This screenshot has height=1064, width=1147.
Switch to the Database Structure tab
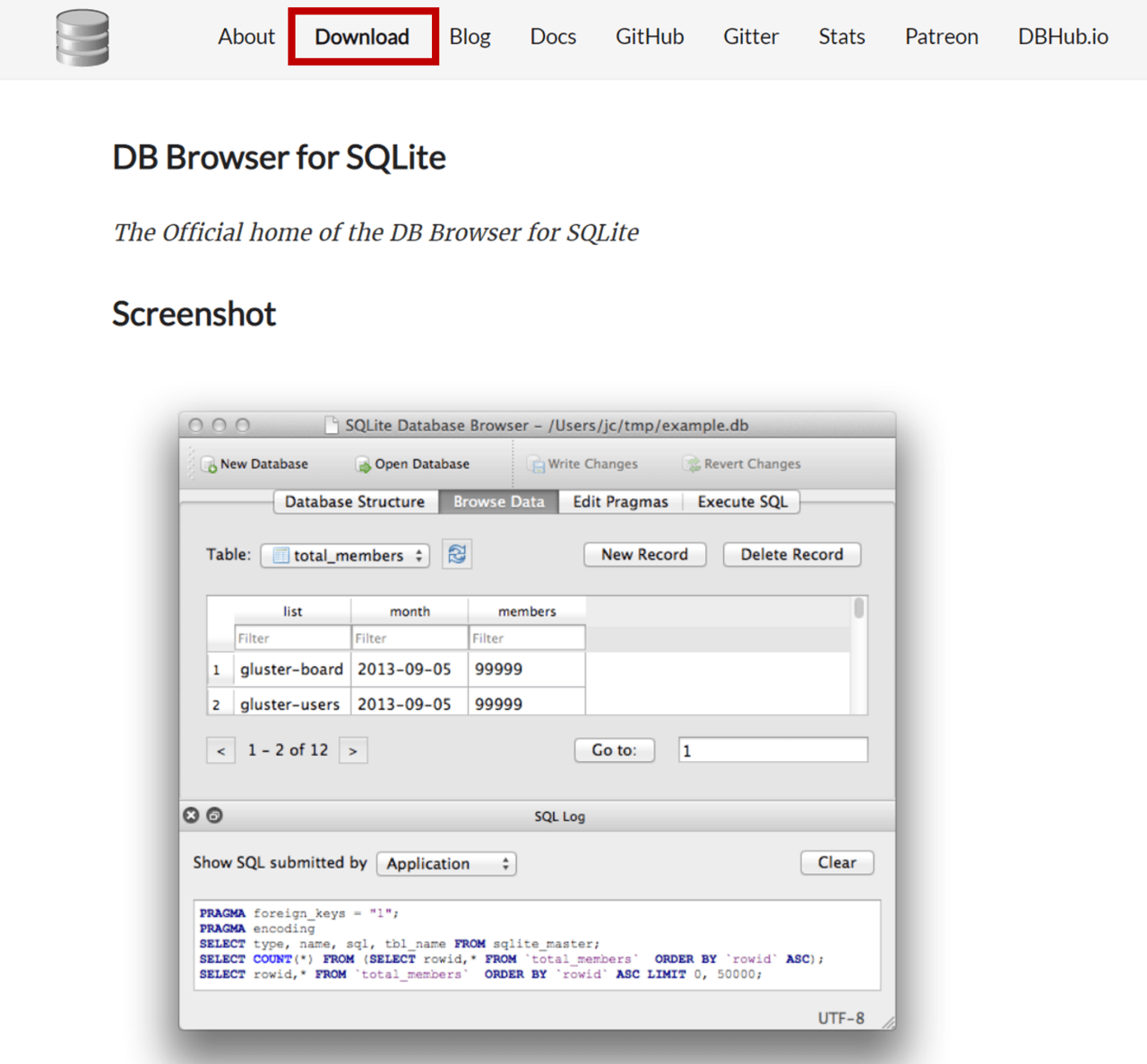[356, 502]
